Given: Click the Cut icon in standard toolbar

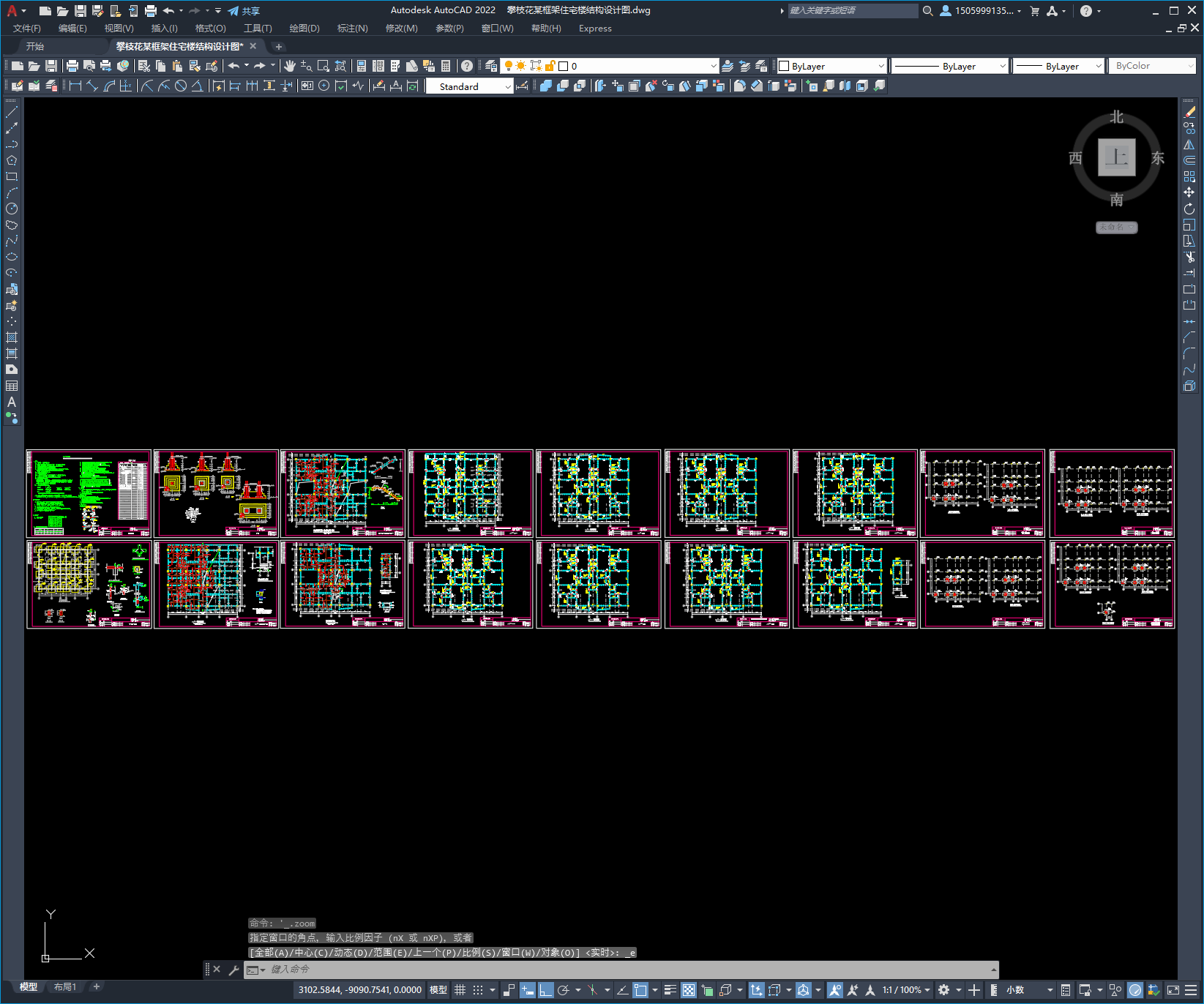Looking at the screenshot, I should (x=144, y=66).
